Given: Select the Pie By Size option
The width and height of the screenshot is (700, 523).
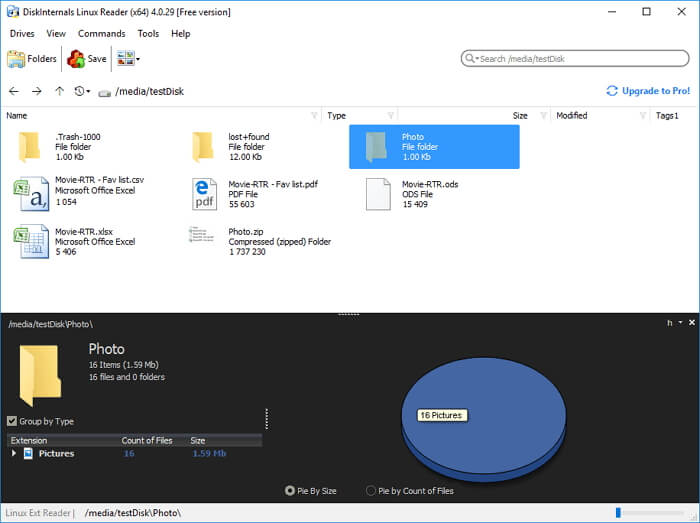Looking at the screenshot, I should point(290,491).
